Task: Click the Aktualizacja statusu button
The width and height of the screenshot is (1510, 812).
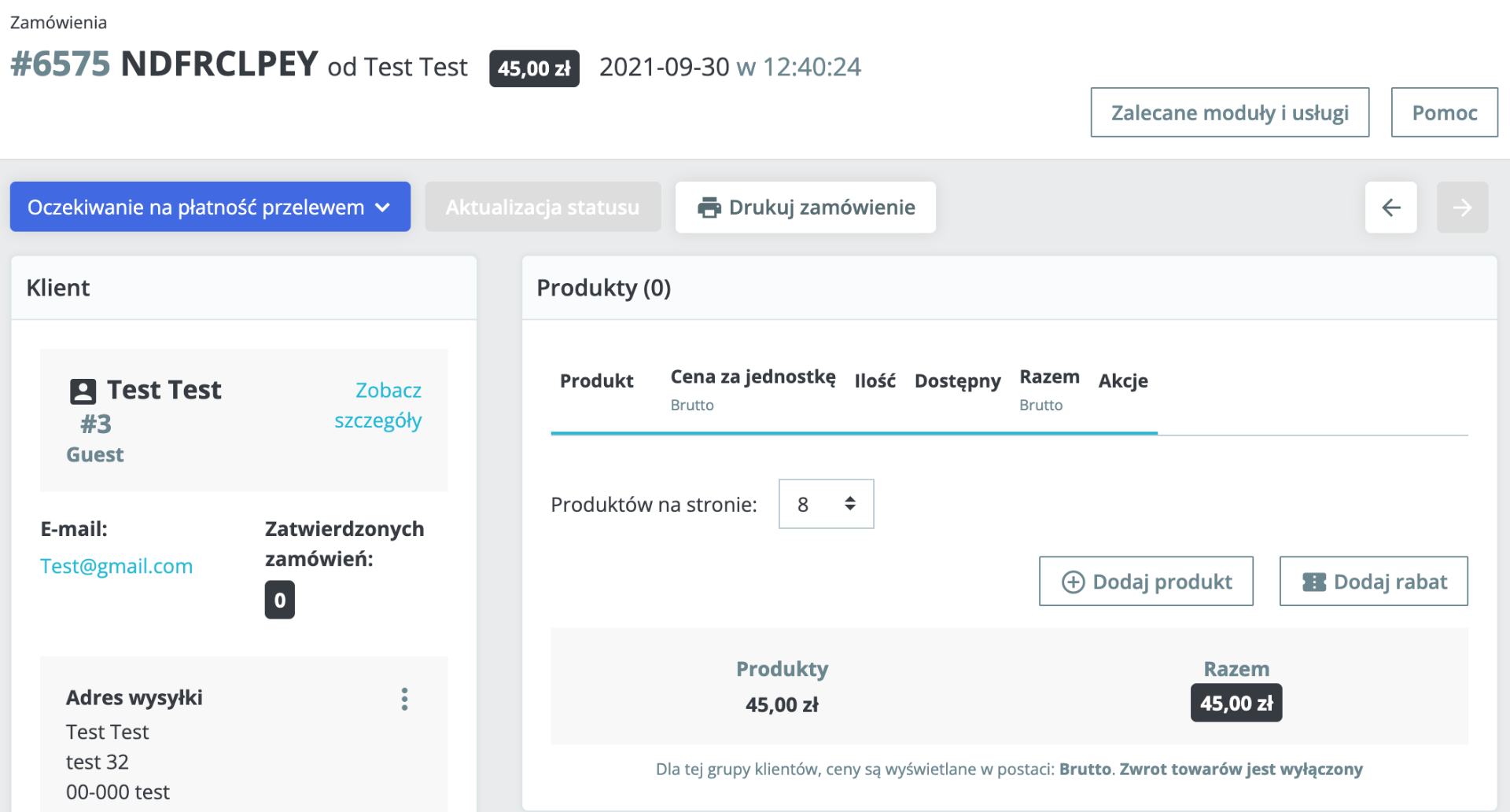Action: [543, 208]
